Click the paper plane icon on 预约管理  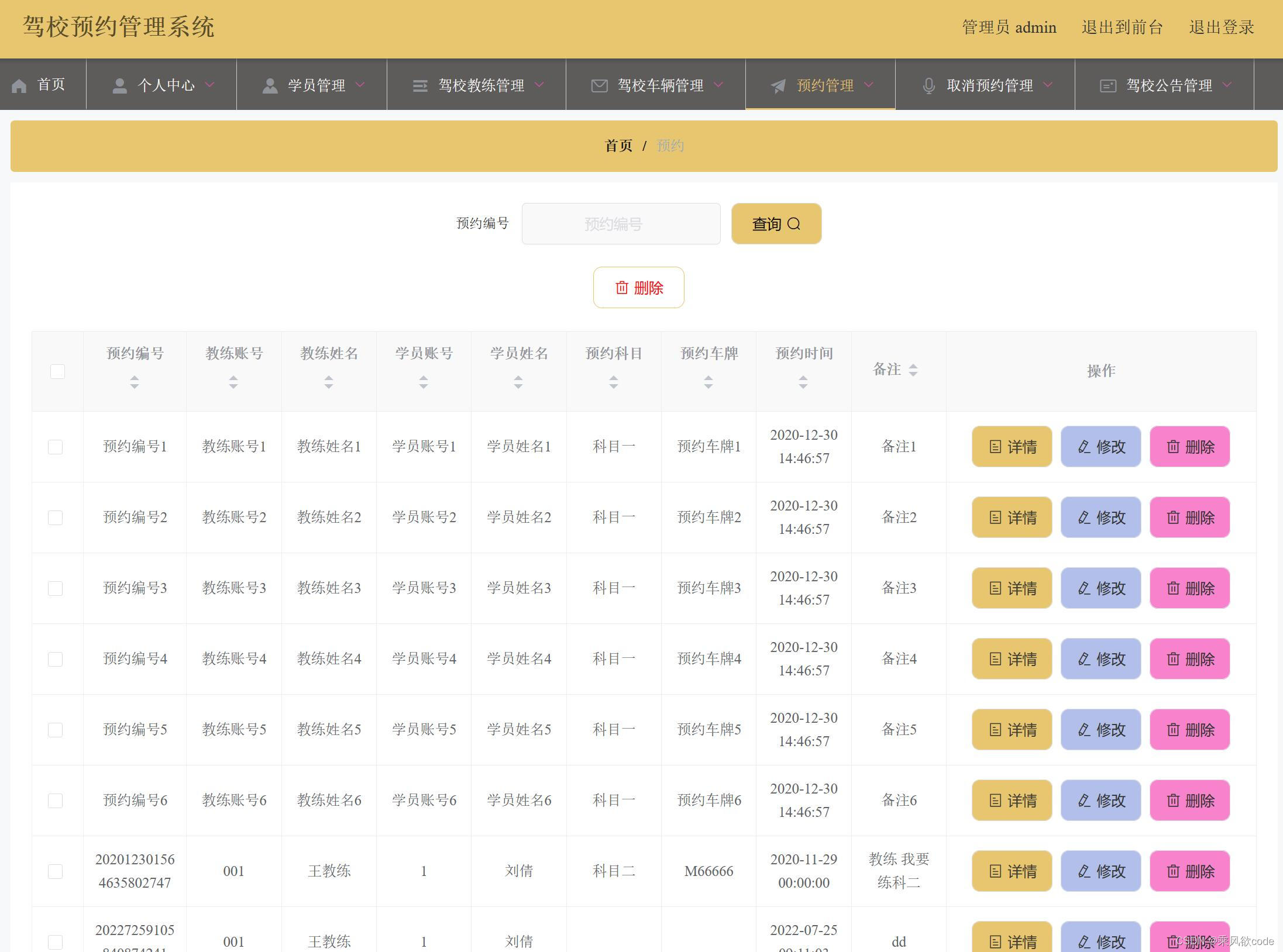[777, 86]
